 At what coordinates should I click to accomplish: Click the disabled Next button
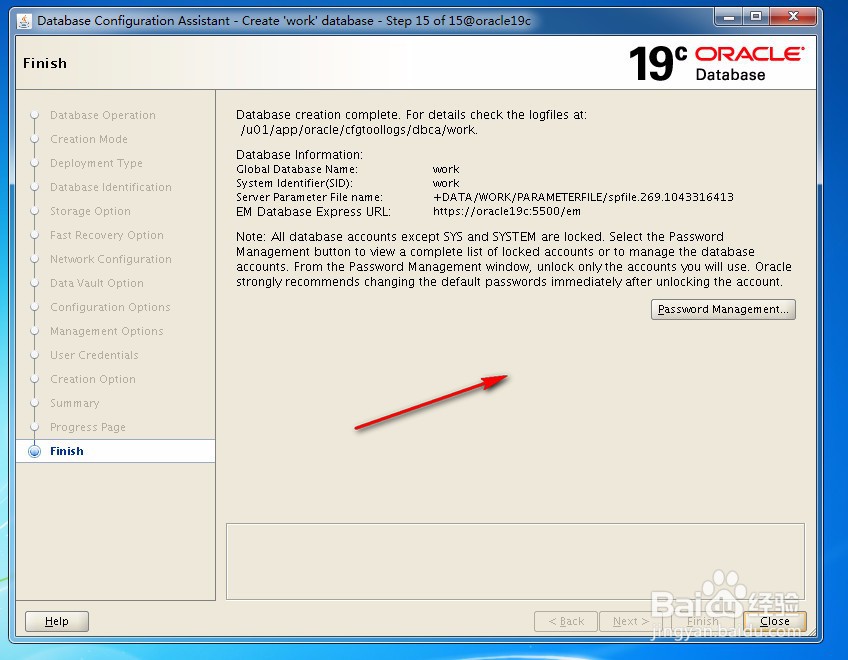coord(631,621)
